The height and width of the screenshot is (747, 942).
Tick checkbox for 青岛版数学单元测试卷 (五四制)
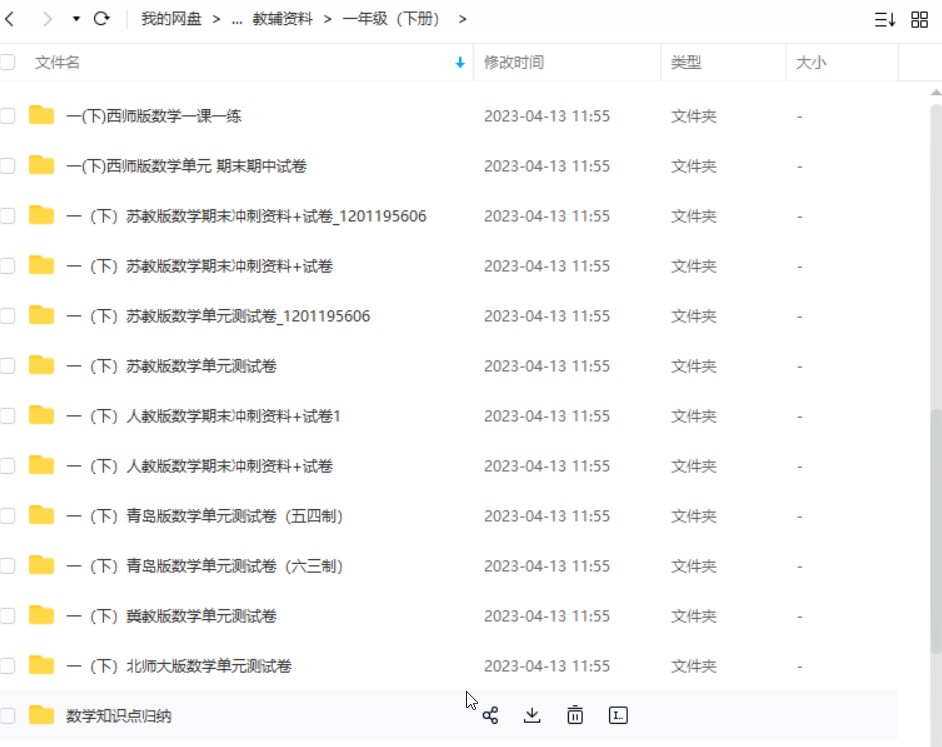coord(8,516)
